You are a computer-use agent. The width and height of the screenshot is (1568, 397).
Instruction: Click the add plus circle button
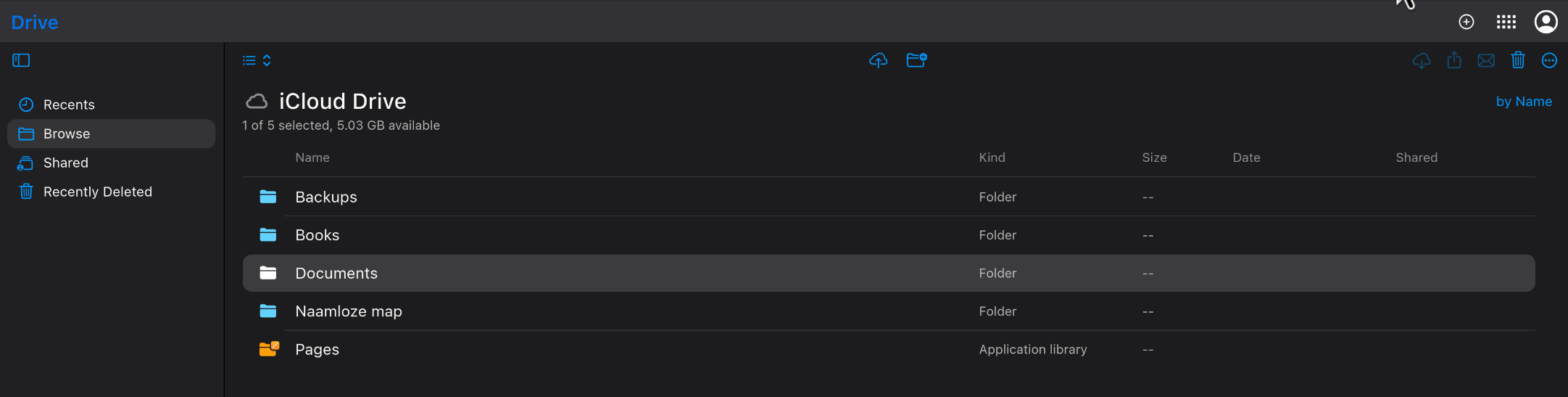(1467, 22)
